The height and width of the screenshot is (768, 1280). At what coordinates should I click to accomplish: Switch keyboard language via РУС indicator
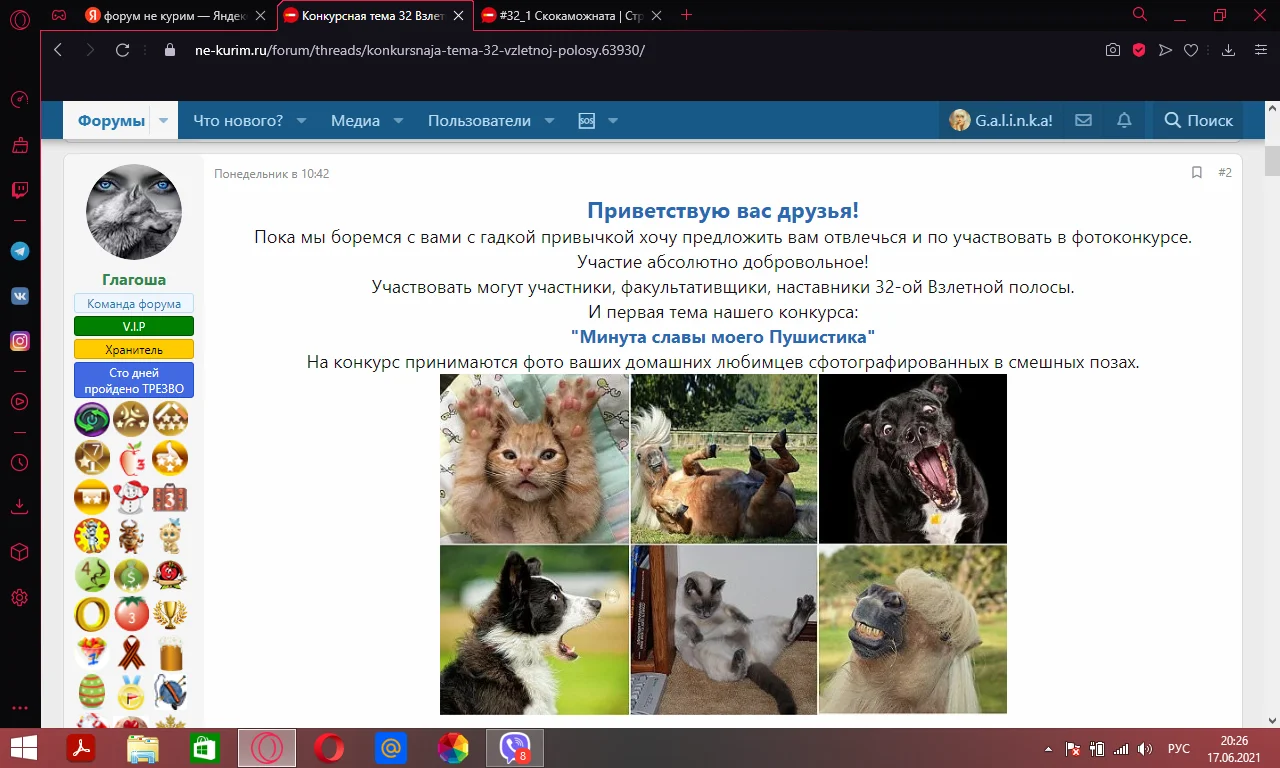[1178, 747]
